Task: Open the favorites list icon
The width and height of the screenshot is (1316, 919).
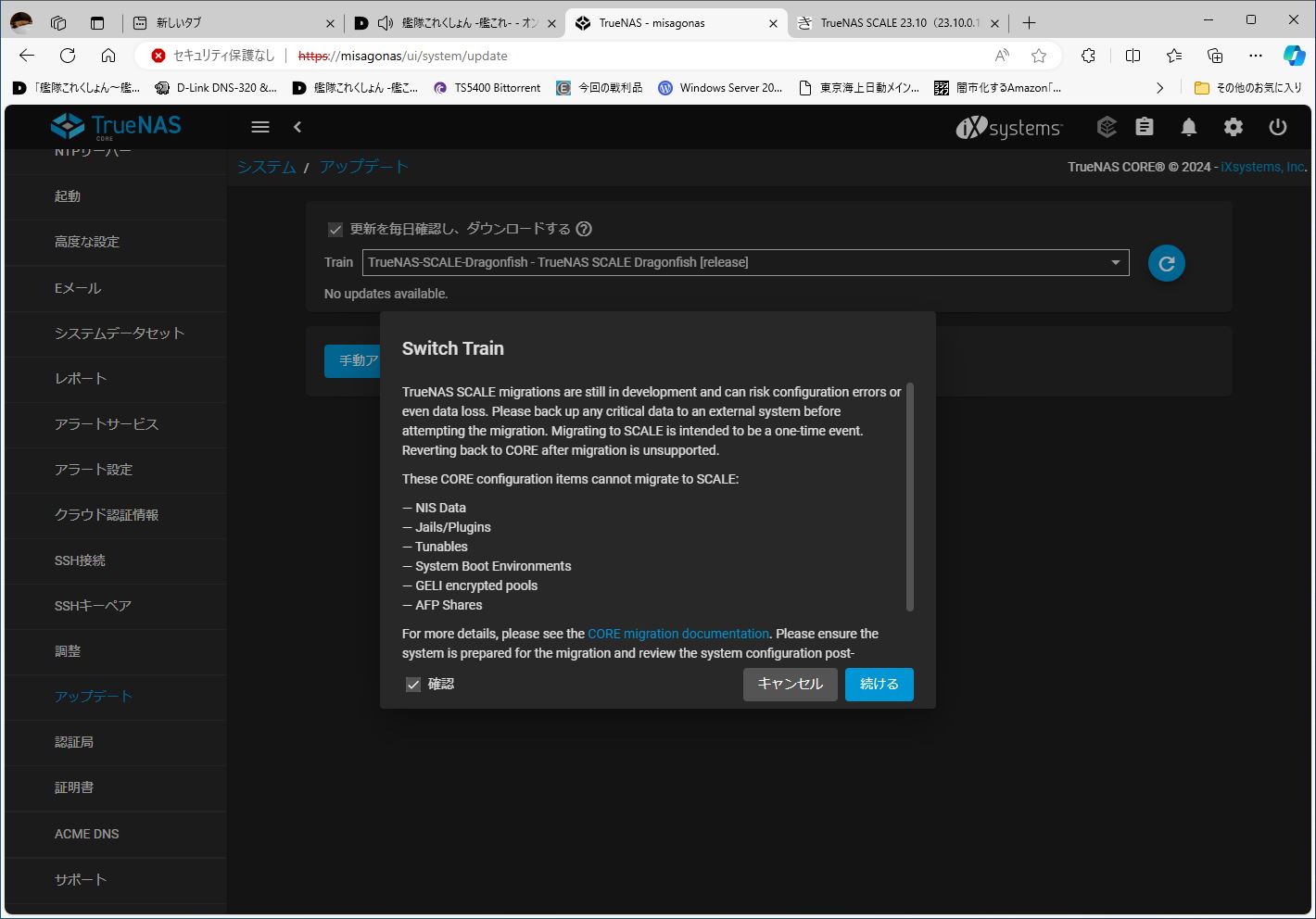Action: (x=1174, y=56)
